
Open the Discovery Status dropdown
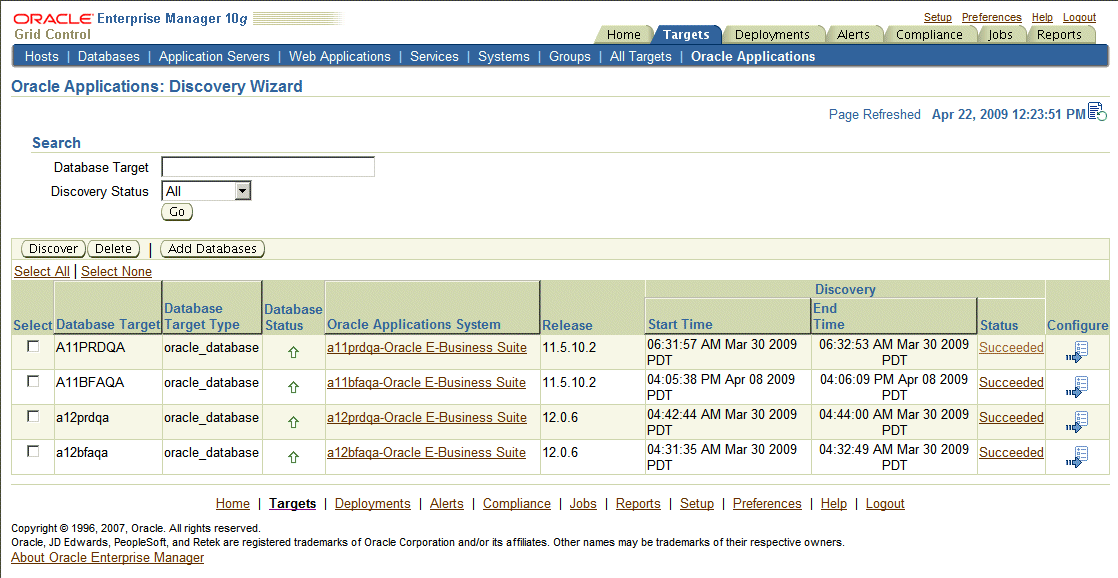click(x=207, y=191)
